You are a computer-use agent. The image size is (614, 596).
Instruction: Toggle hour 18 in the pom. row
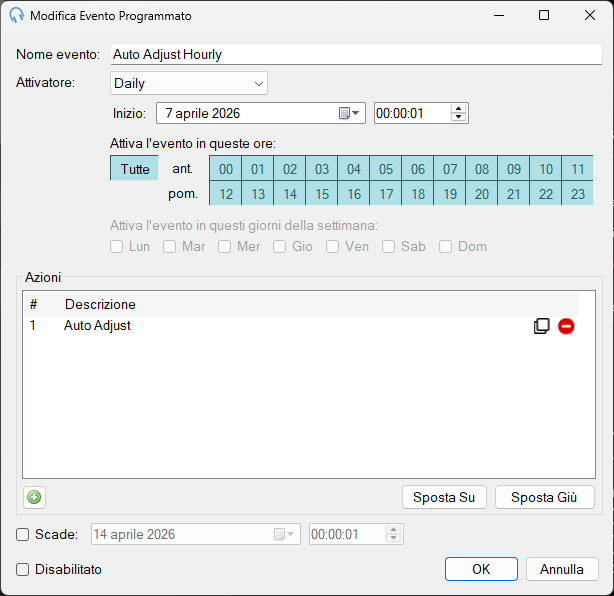point(418,193)
